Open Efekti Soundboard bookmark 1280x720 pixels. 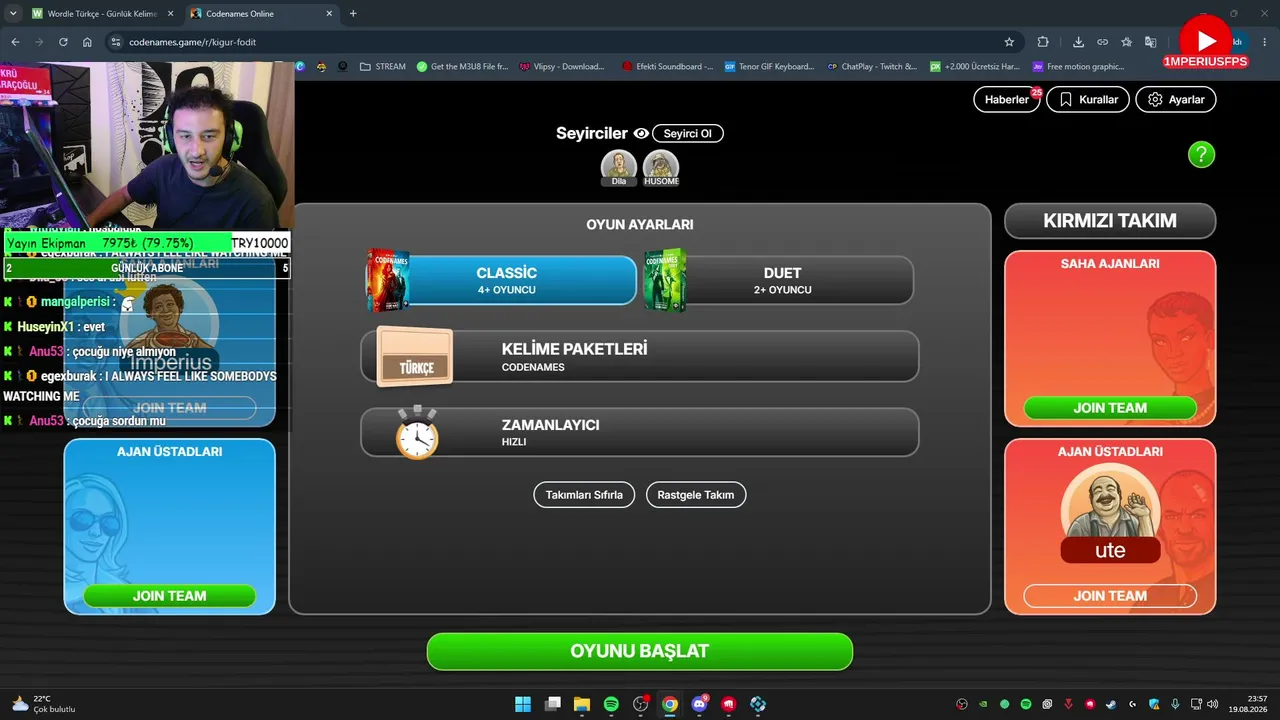pyautogui.click(x=667, y=67)
